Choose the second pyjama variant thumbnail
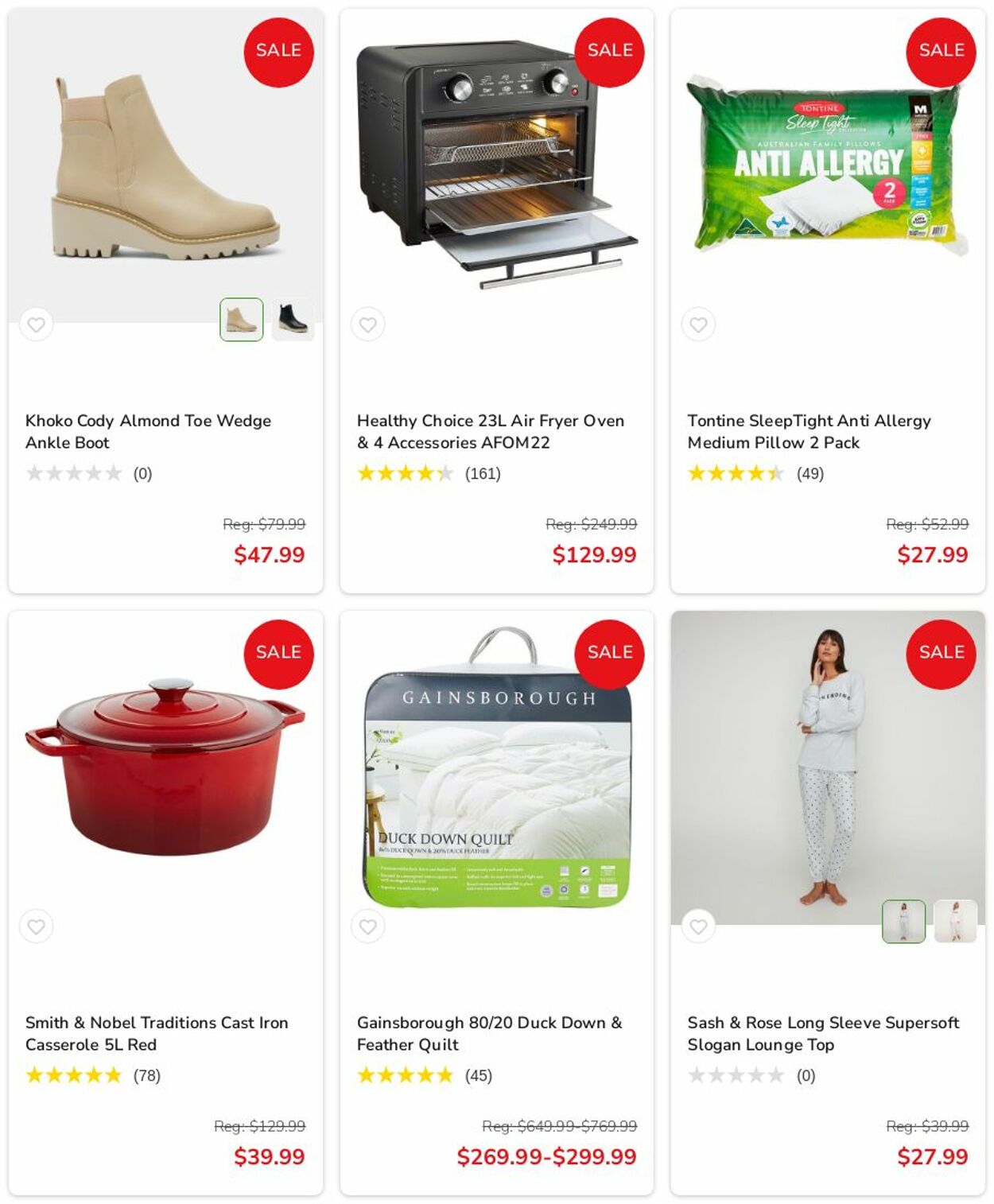This screenshot has height=1204, width=994. point(955,922)
